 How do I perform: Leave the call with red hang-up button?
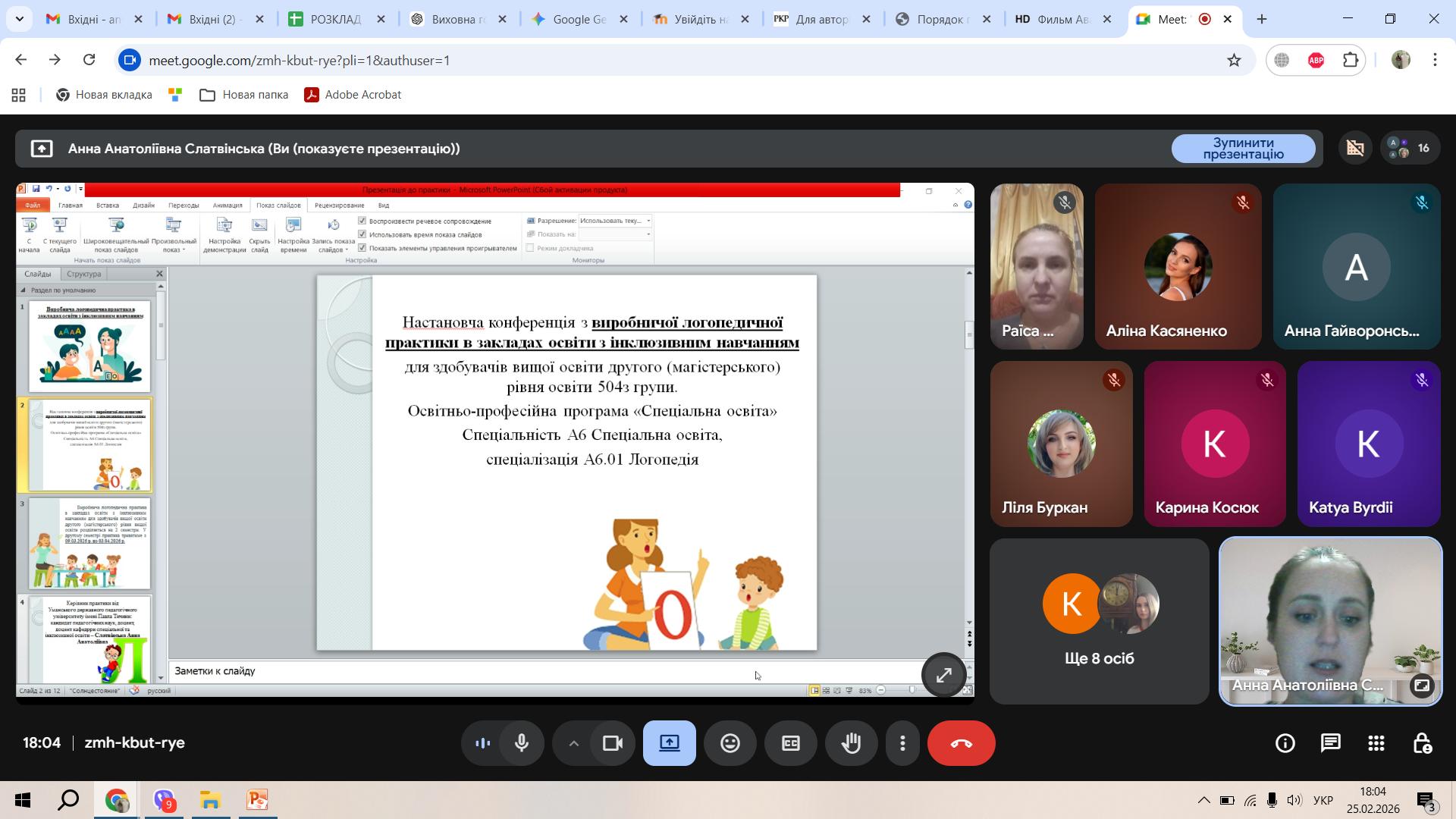tap(961, 743)
